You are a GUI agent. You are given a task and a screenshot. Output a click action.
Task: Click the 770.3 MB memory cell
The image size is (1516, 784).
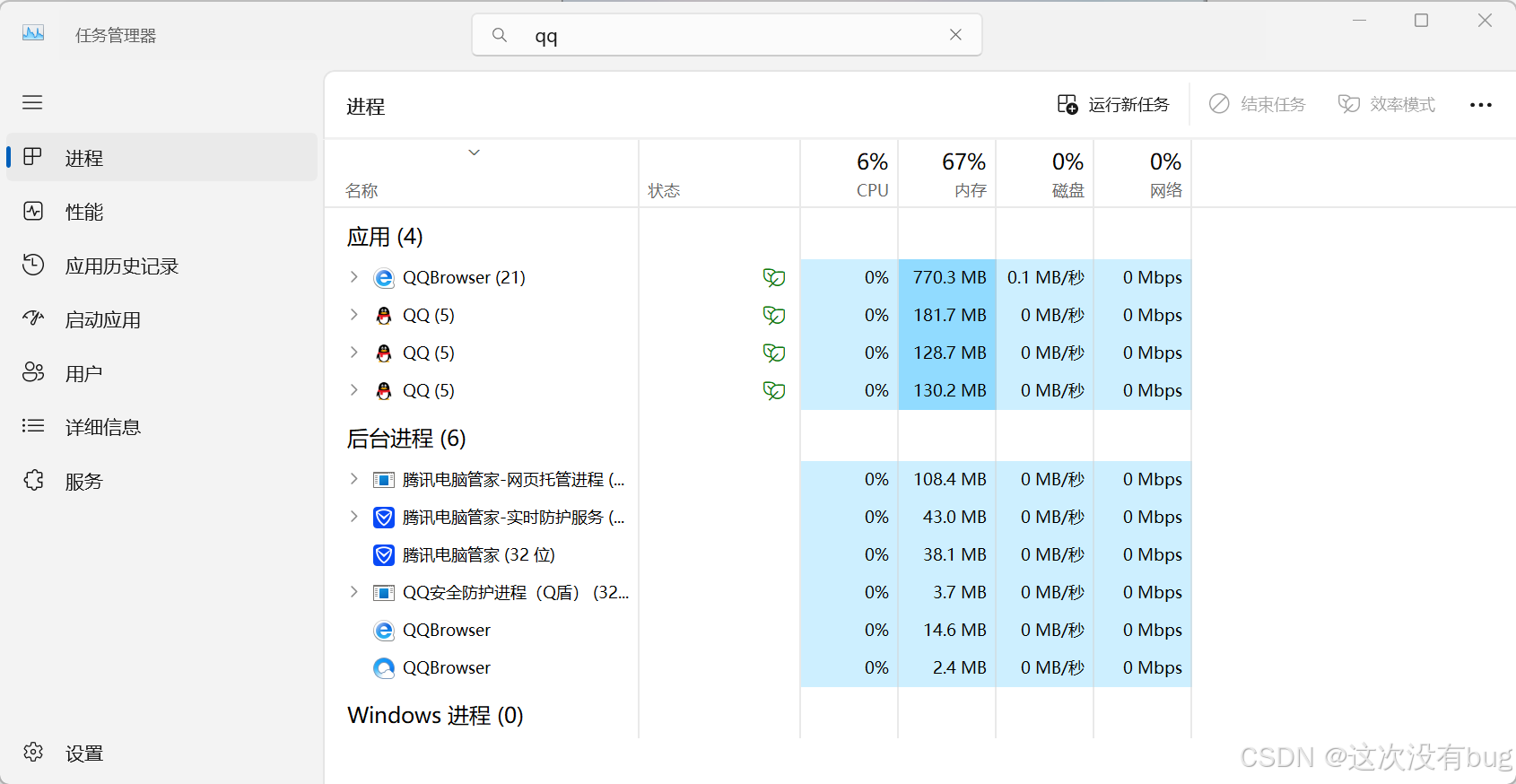click(x=949, y=277)
